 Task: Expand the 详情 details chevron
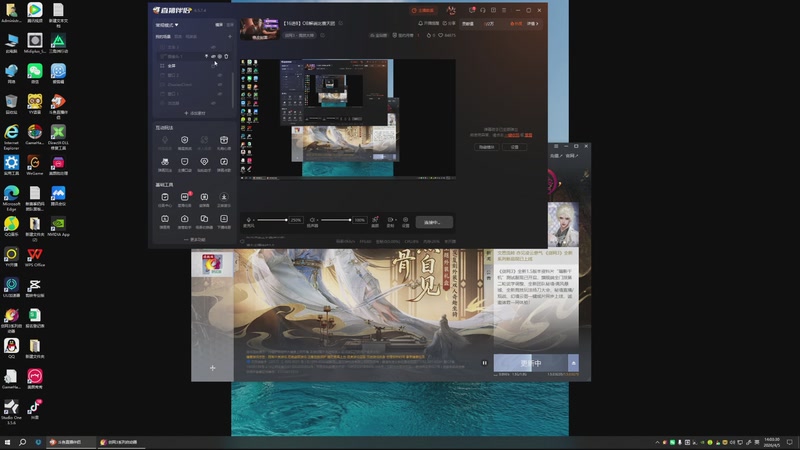(x=533, y=23)
